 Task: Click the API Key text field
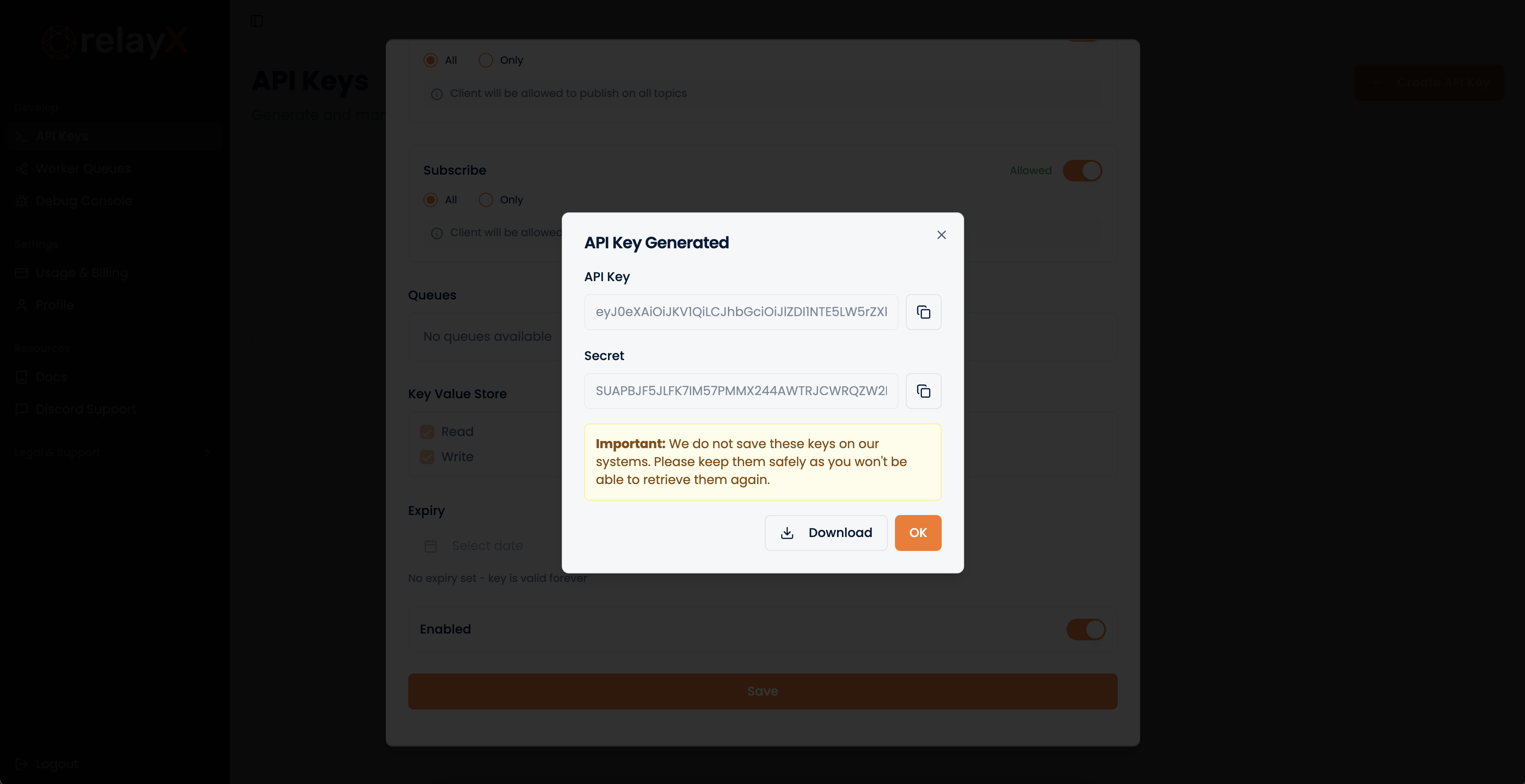pyautogui.click(x=740, y=312)
